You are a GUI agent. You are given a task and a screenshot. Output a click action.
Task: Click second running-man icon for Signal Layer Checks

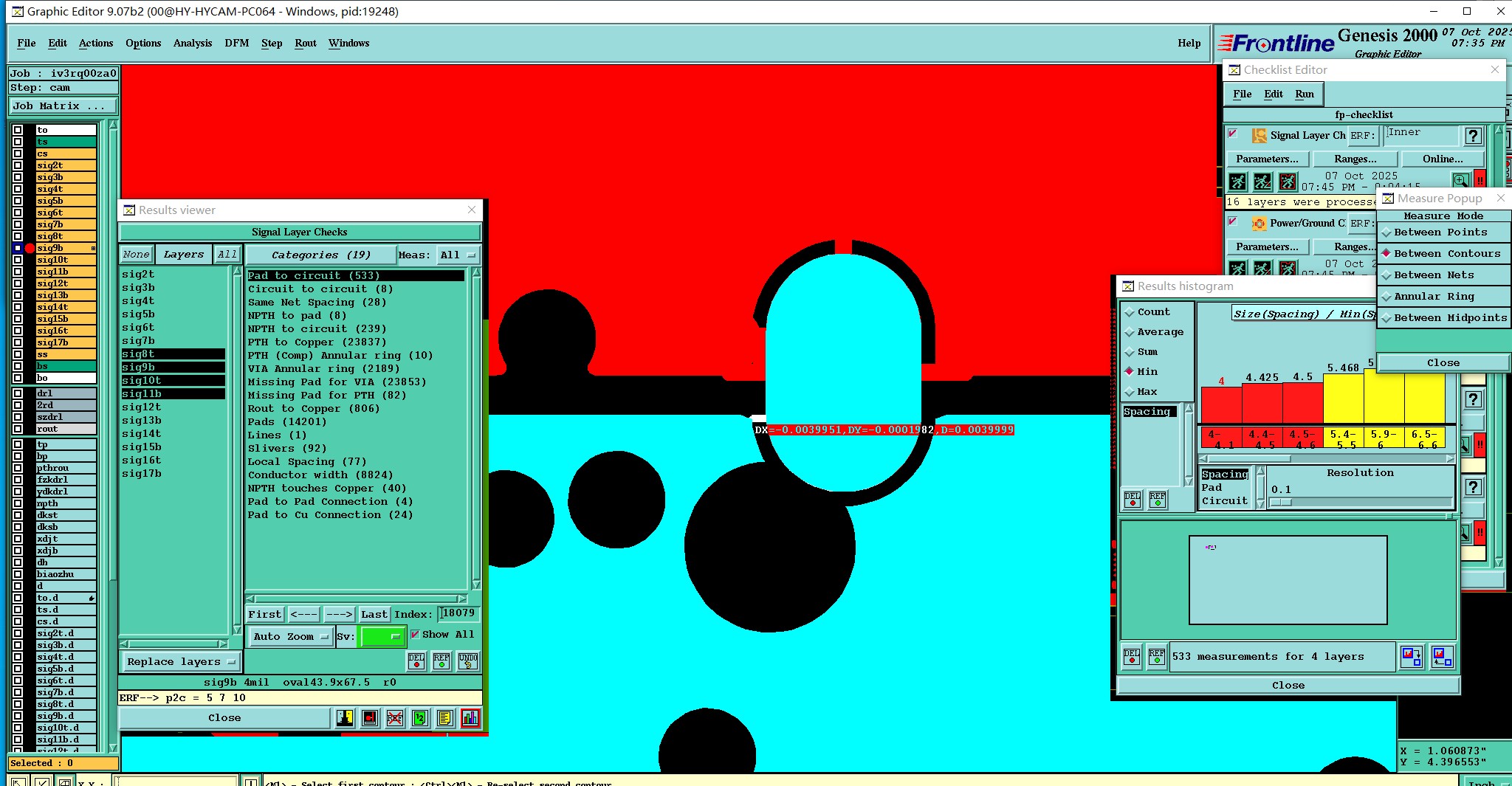point(1262,182)
